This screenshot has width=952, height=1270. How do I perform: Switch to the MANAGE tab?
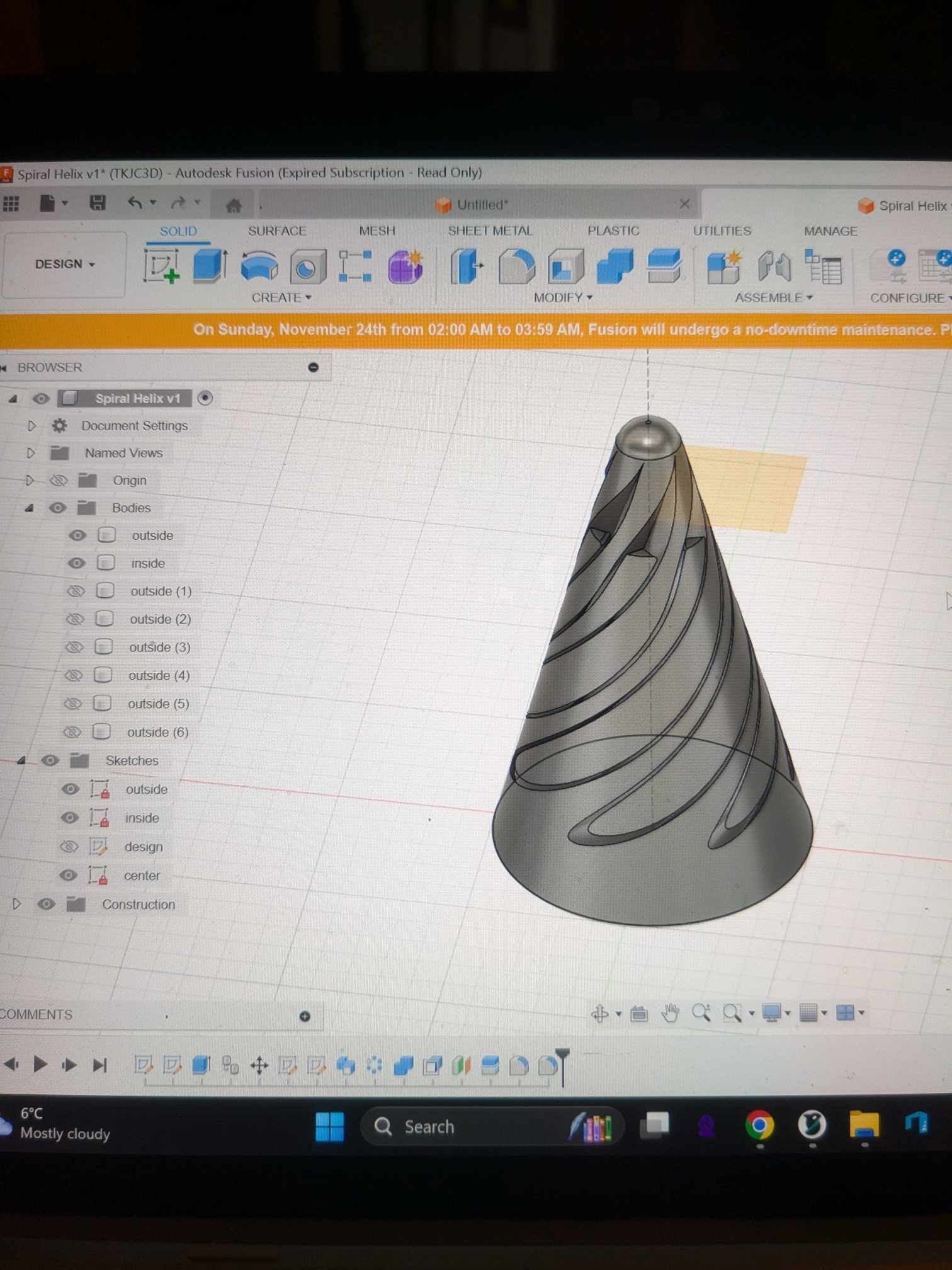click(830, 231)
